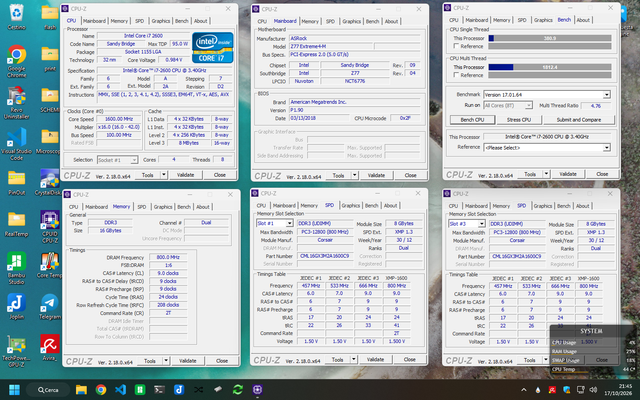
Task: Select the Part Number field in Slot #1 window
Action: tap(325, 256)
